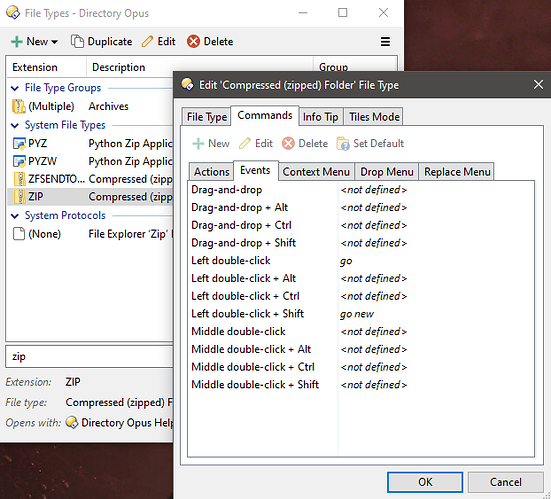
Task: Select the Middle double-click + Alt event
Action: coord(361,349)
